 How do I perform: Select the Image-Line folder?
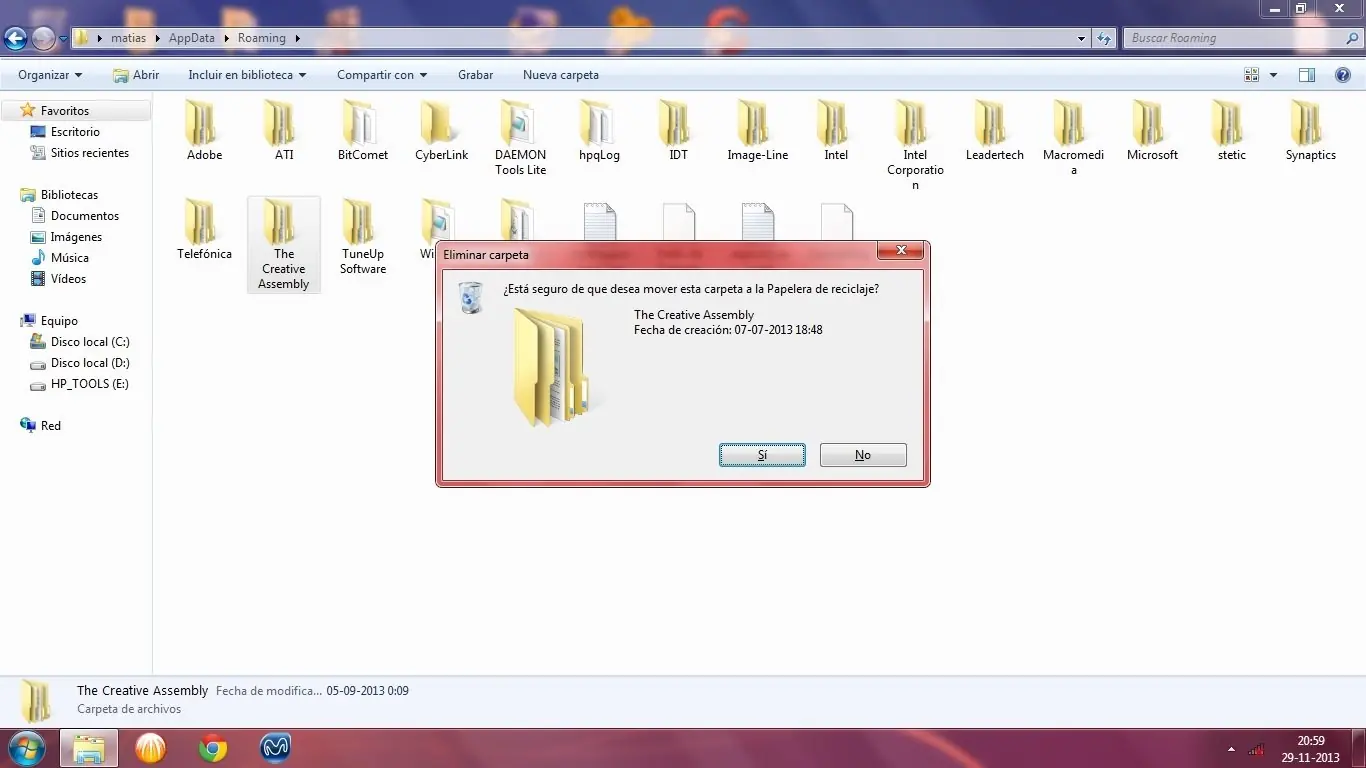(x=757, y=130)
